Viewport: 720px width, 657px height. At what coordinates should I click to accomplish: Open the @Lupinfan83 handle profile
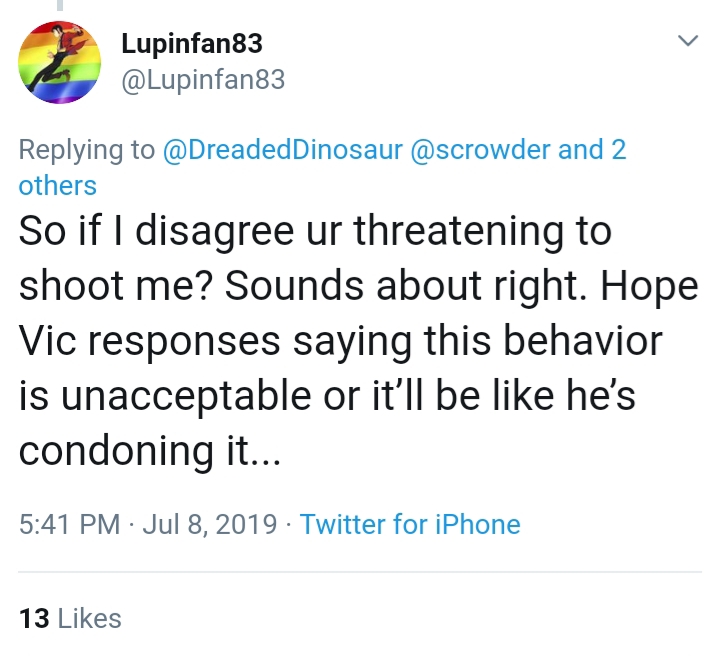[x=203, y=80]
